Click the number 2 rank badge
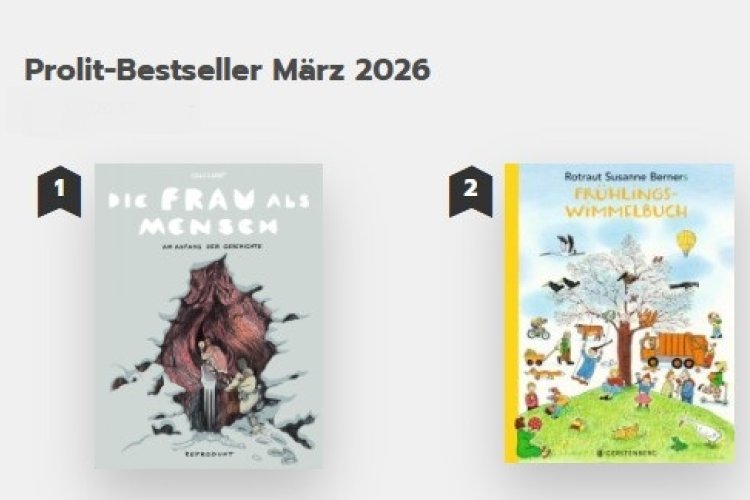This screenshot has height=500, width=750. 471,191
